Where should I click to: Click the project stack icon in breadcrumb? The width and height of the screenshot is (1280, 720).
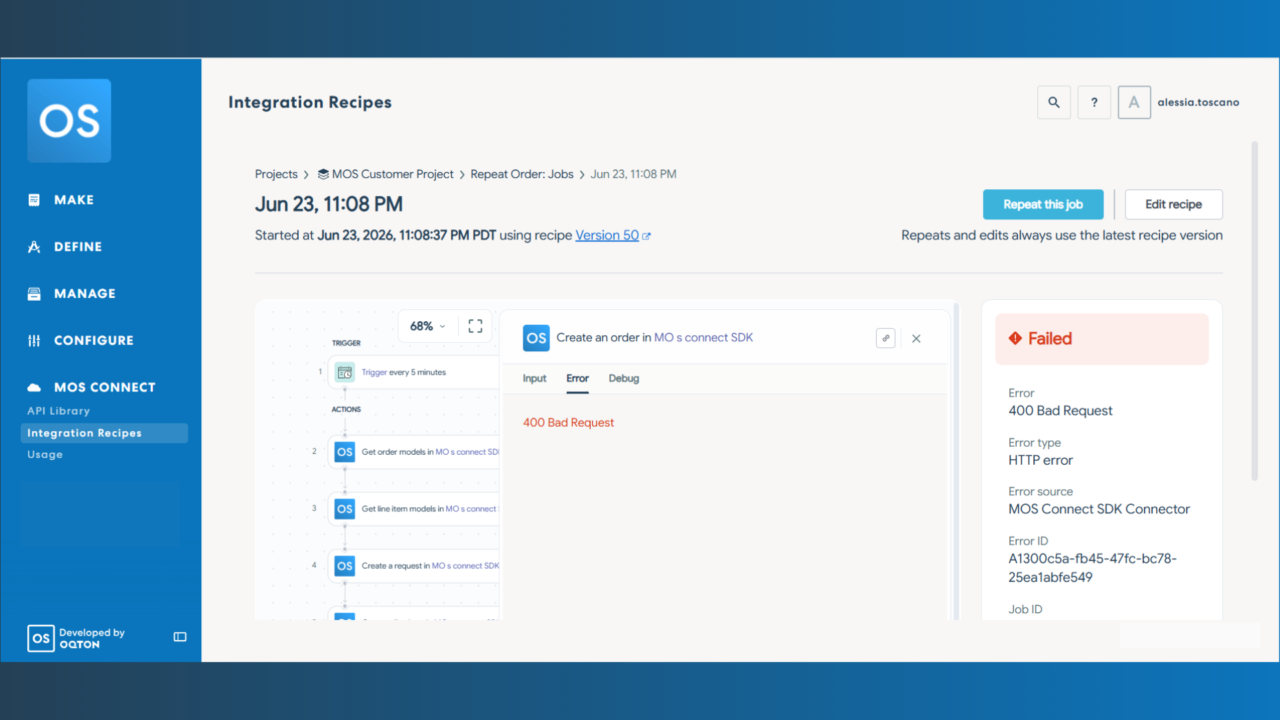coord(323,174)
